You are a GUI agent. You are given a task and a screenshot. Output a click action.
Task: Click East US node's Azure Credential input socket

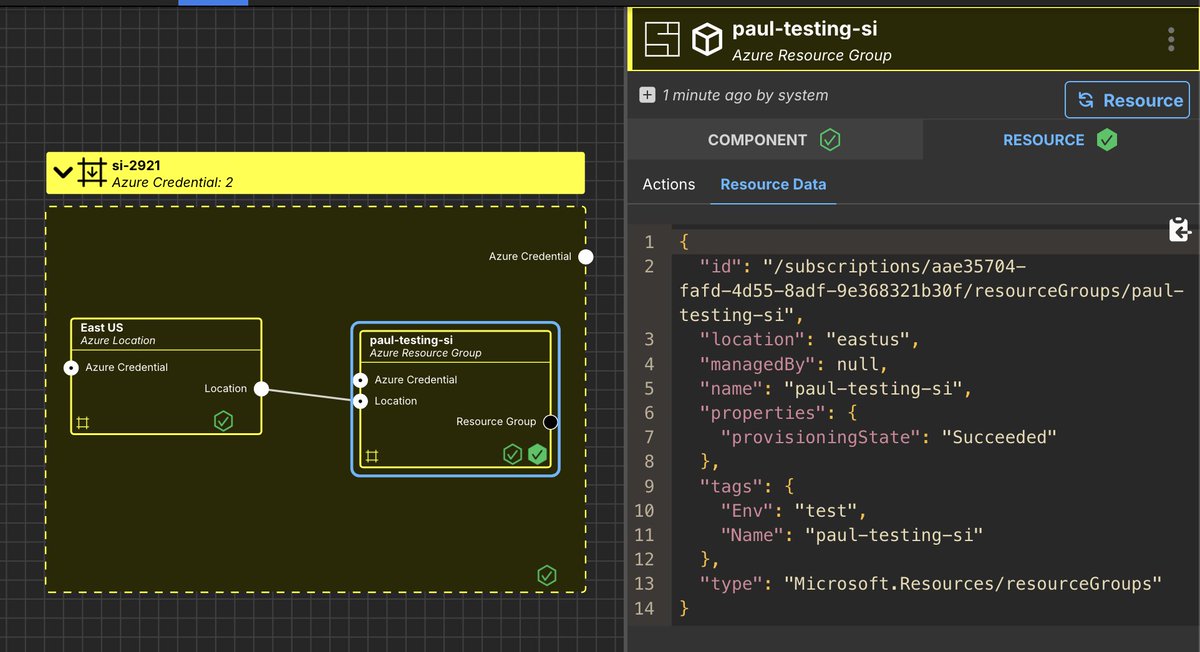tap(71, 368)
